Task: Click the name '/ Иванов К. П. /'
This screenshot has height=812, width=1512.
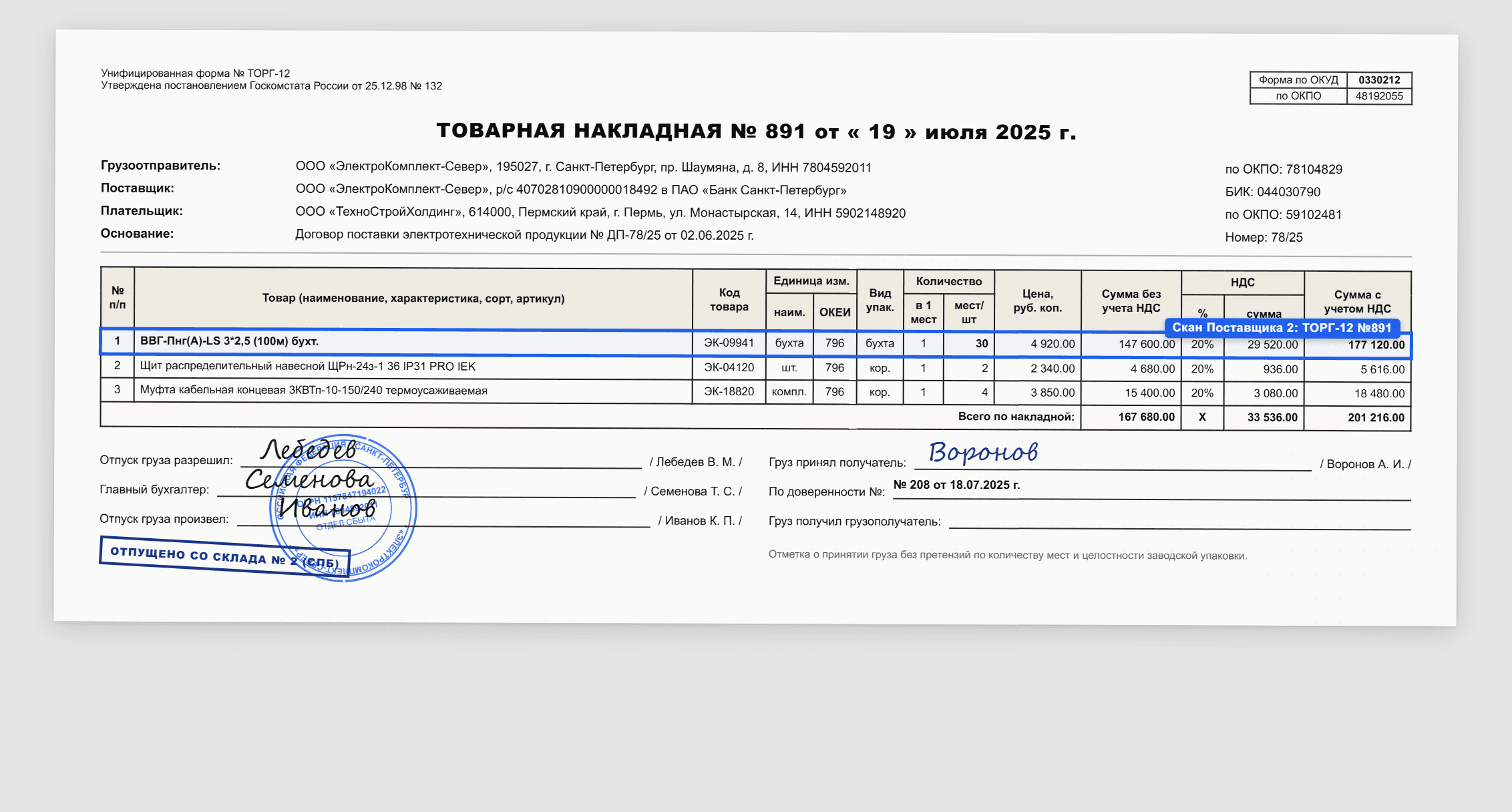Action: point(700,521)
